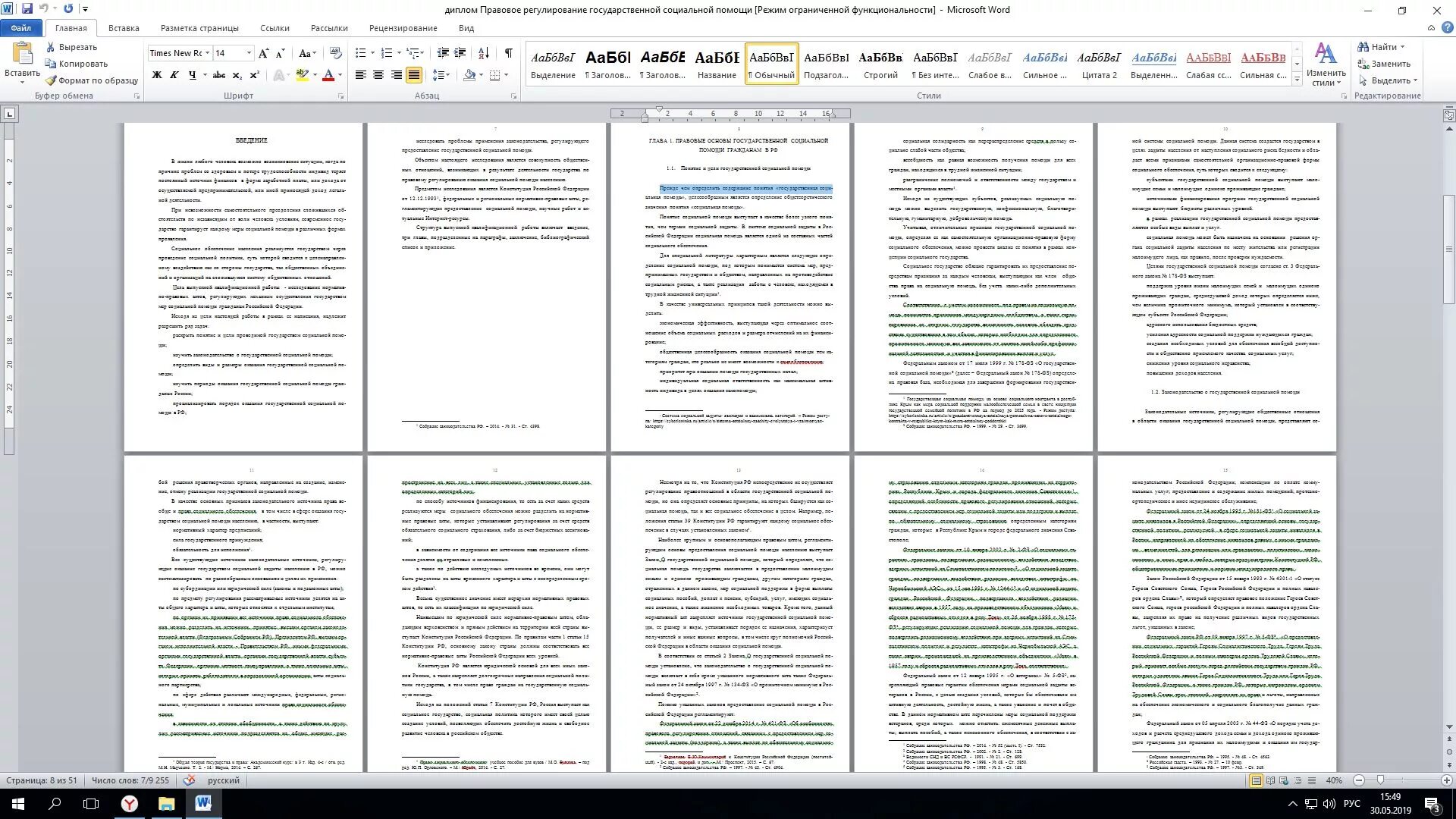Screen dimensions: 1456x819
Task: Open the font size dropdown
Action: [x=249, y=53]
